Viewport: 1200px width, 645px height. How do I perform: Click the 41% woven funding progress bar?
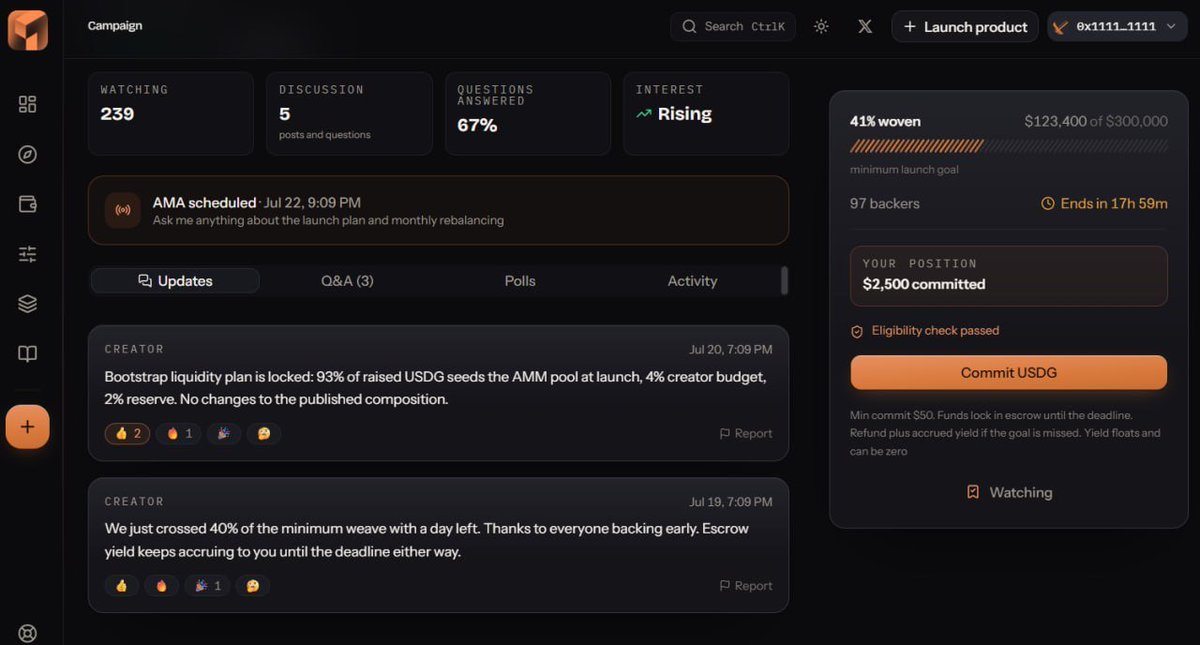[x=1009, y=146]
